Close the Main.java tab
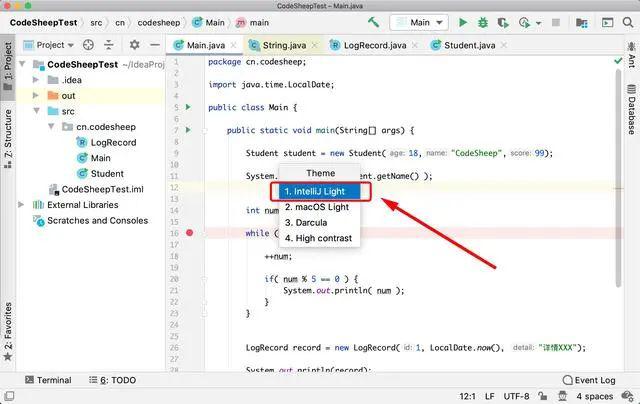Image resolution: width=640 pixels, height=404 pixels. 233,45
